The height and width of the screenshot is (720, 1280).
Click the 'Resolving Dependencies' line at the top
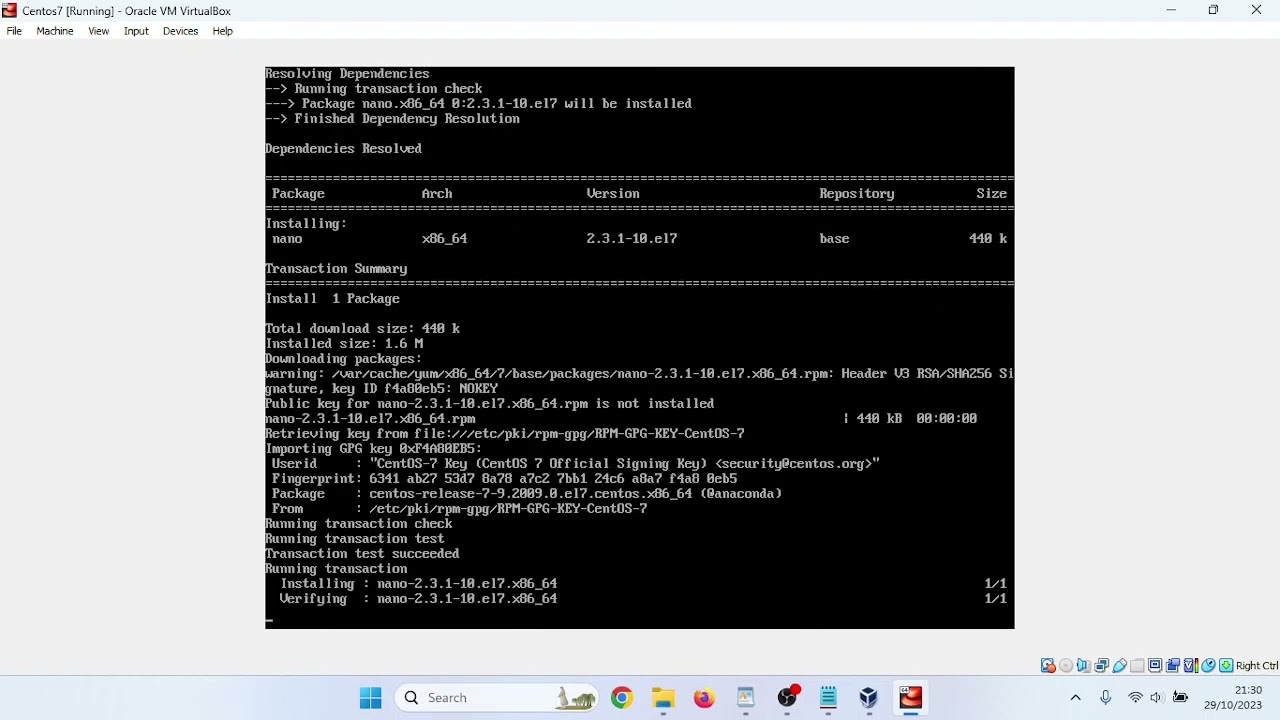[x=348, y=74]
